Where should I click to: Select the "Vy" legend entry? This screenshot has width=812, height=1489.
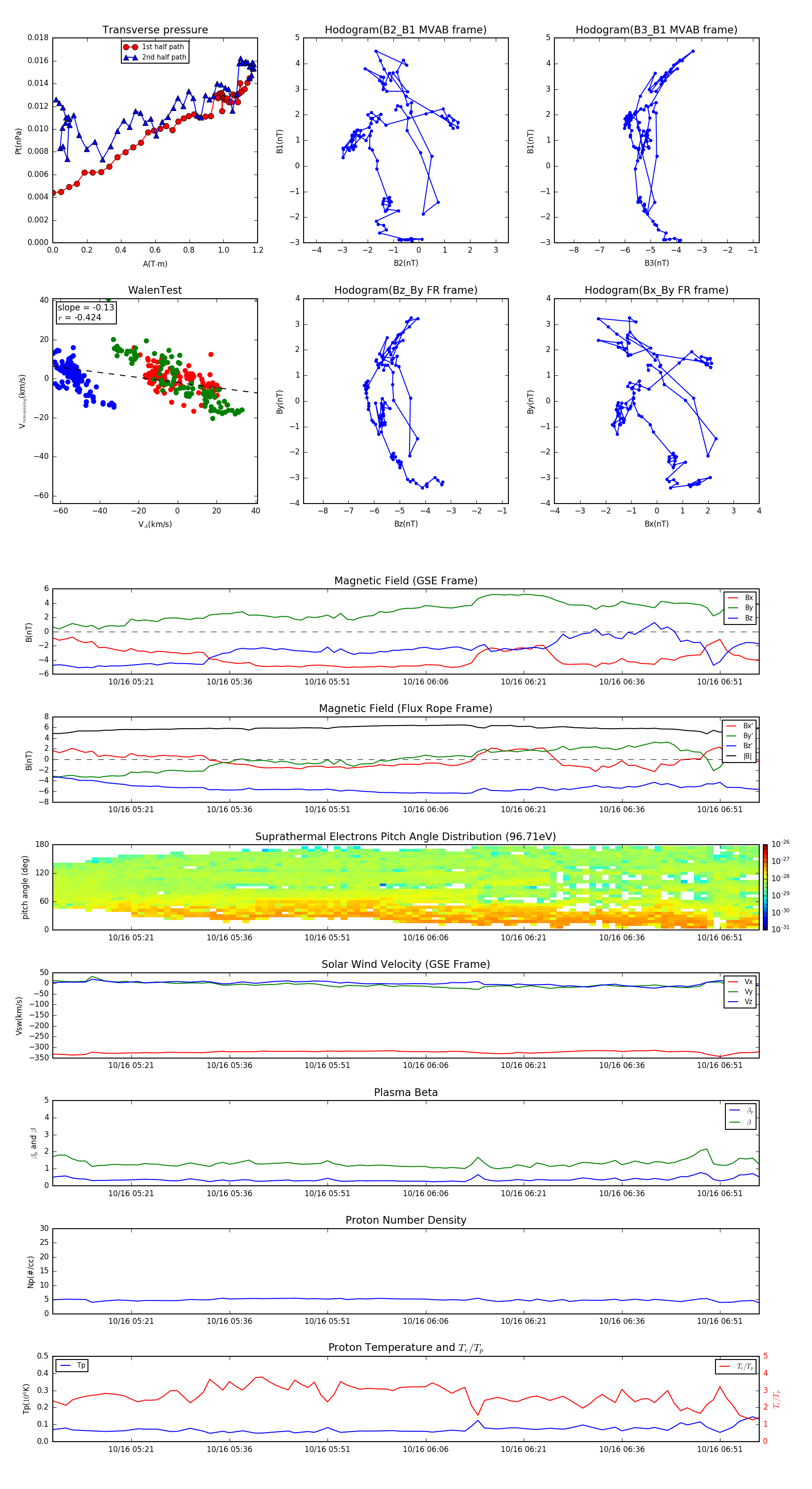coord(741,991)
